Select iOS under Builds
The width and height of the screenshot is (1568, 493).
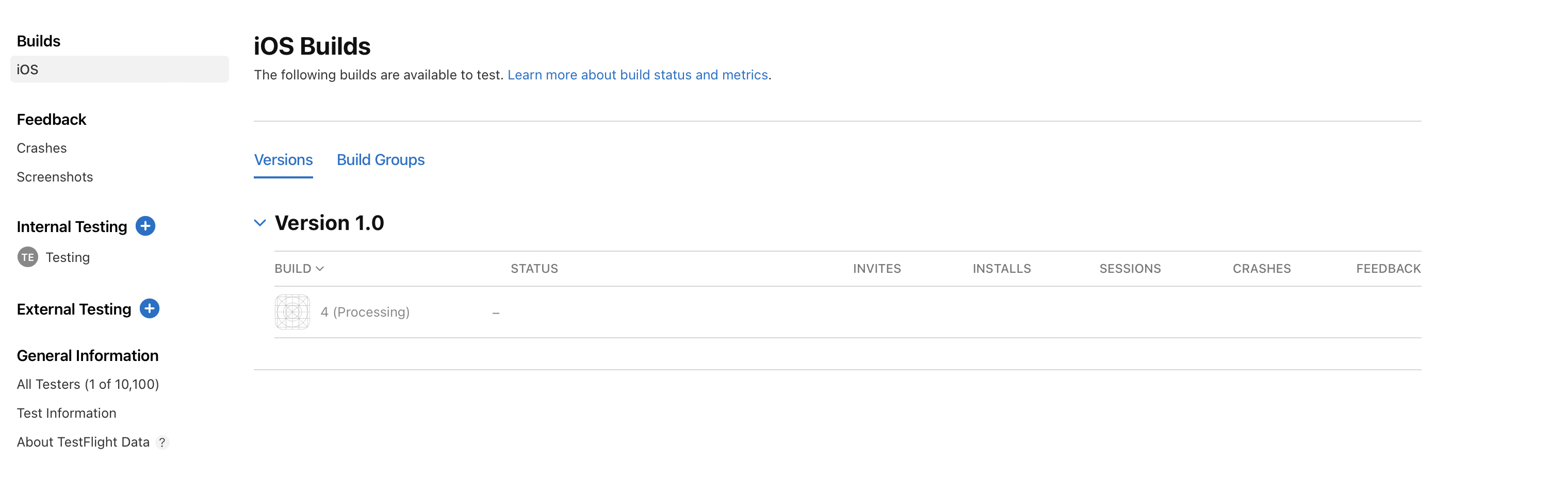pos(119,70)
